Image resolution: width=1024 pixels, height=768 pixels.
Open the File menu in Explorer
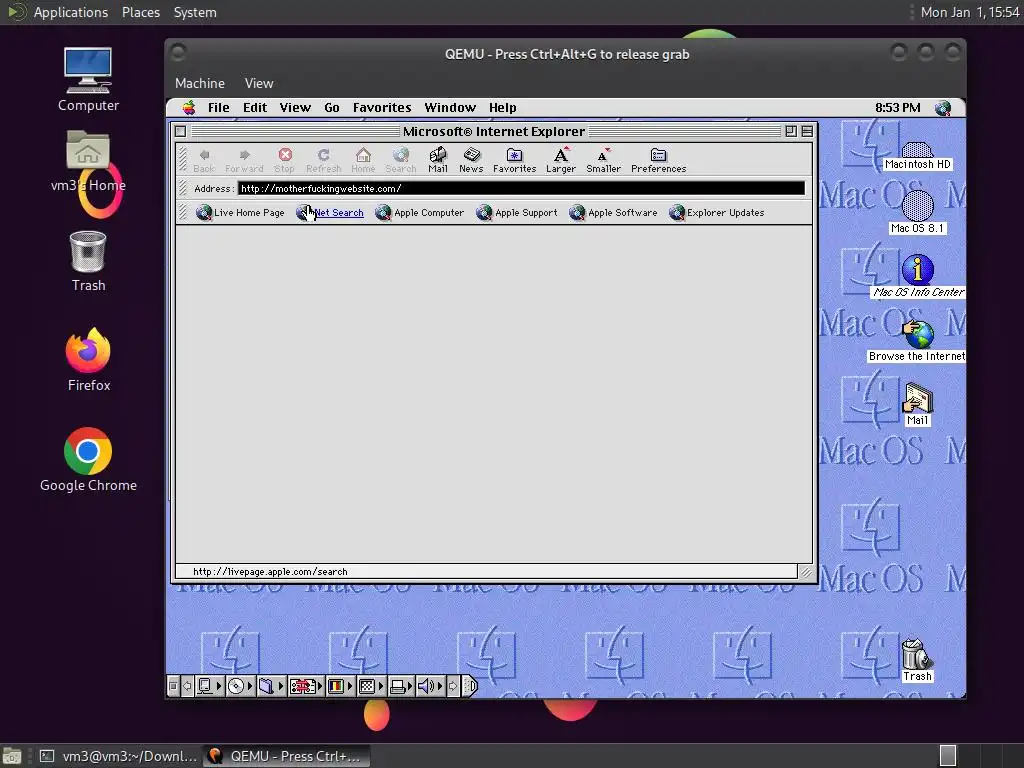coord(219,108)
